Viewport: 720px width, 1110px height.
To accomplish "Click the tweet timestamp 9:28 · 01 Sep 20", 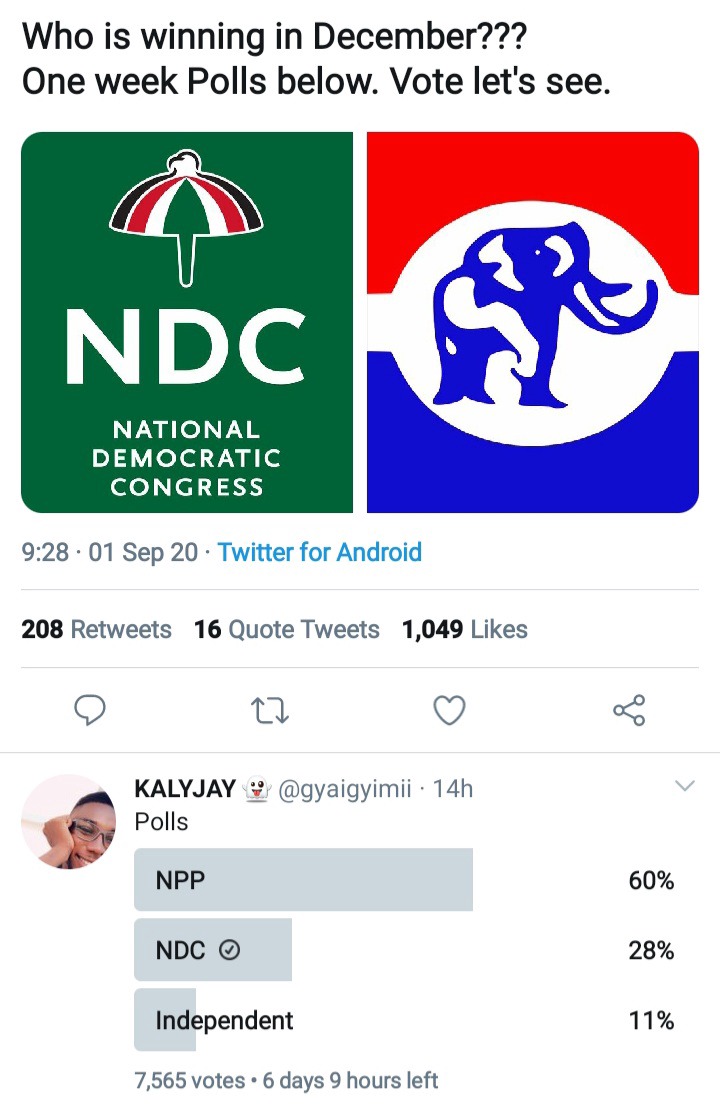I will click(x=109, y=552).
